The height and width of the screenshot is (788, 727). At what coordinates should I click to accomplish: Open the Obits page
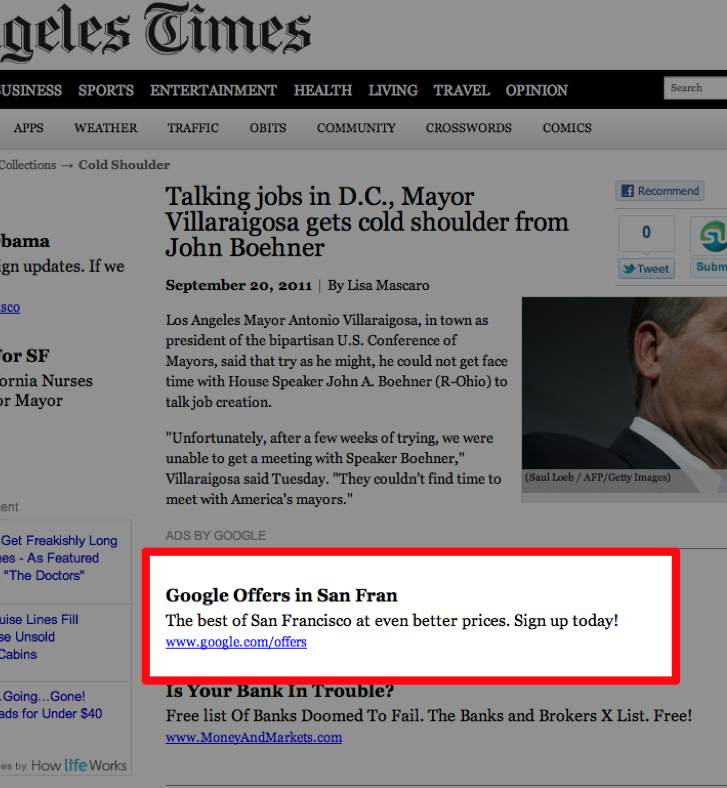pos(268,128)
